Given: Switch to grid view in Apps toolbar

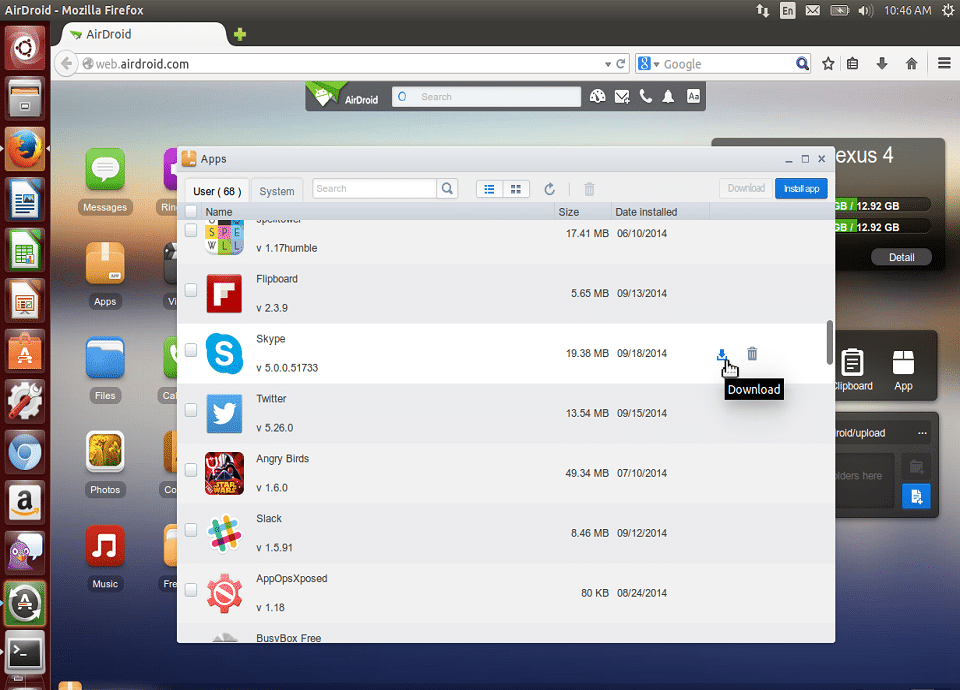Looking at the screenshot, I should click(x=516, y=189).
